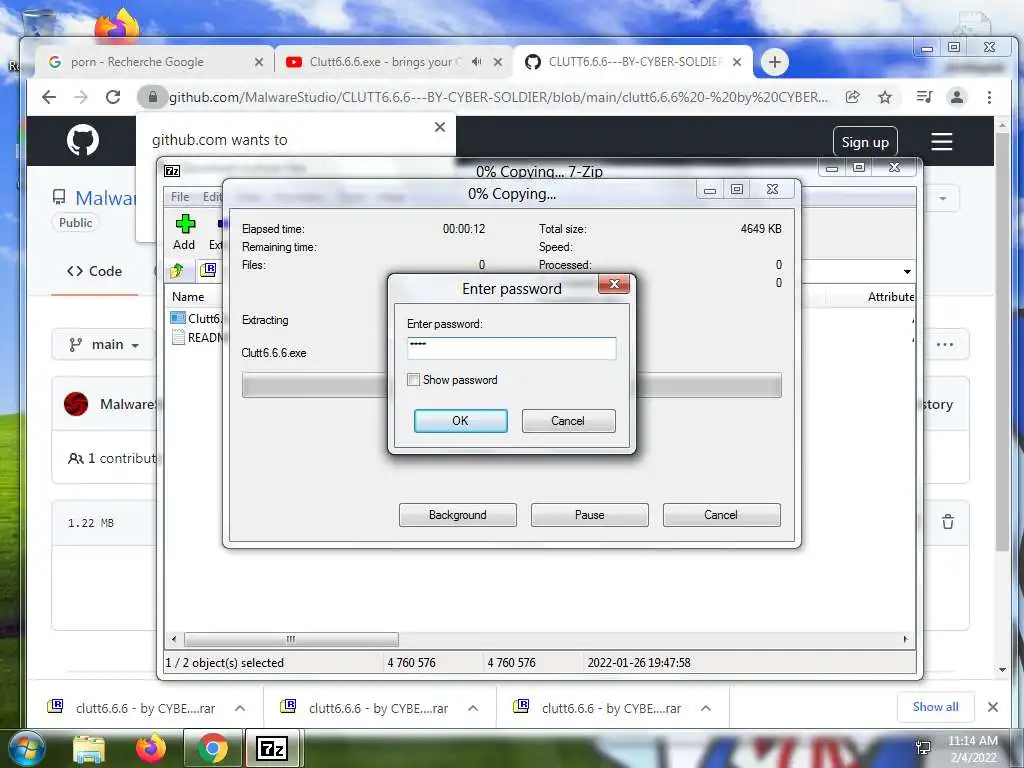Dismiss the github.com wants to prompt
Screen dimensions: 1024x768
(x=440, y=127)
